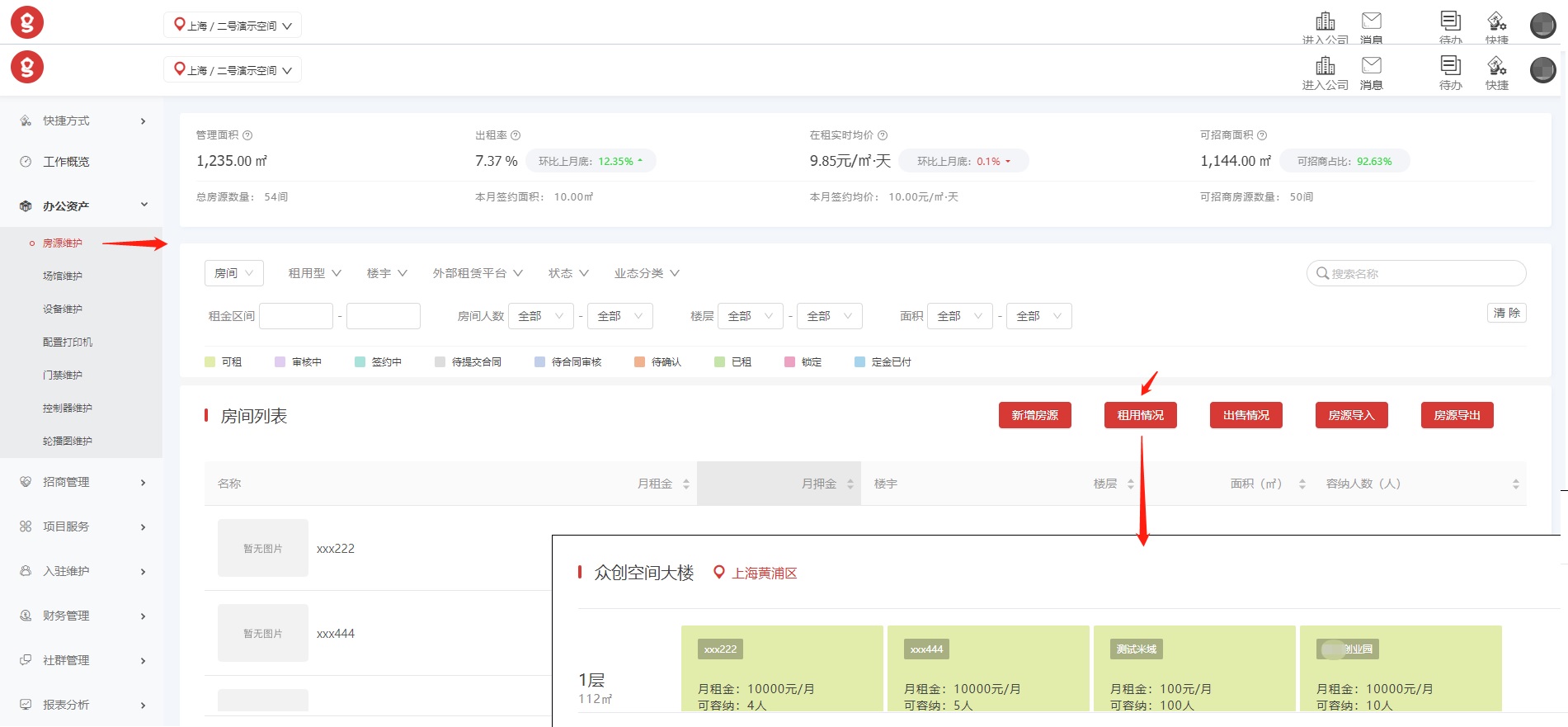
Task: Expand the 外部租赁平台 filter dropdown
Action: tap(478, 273)
